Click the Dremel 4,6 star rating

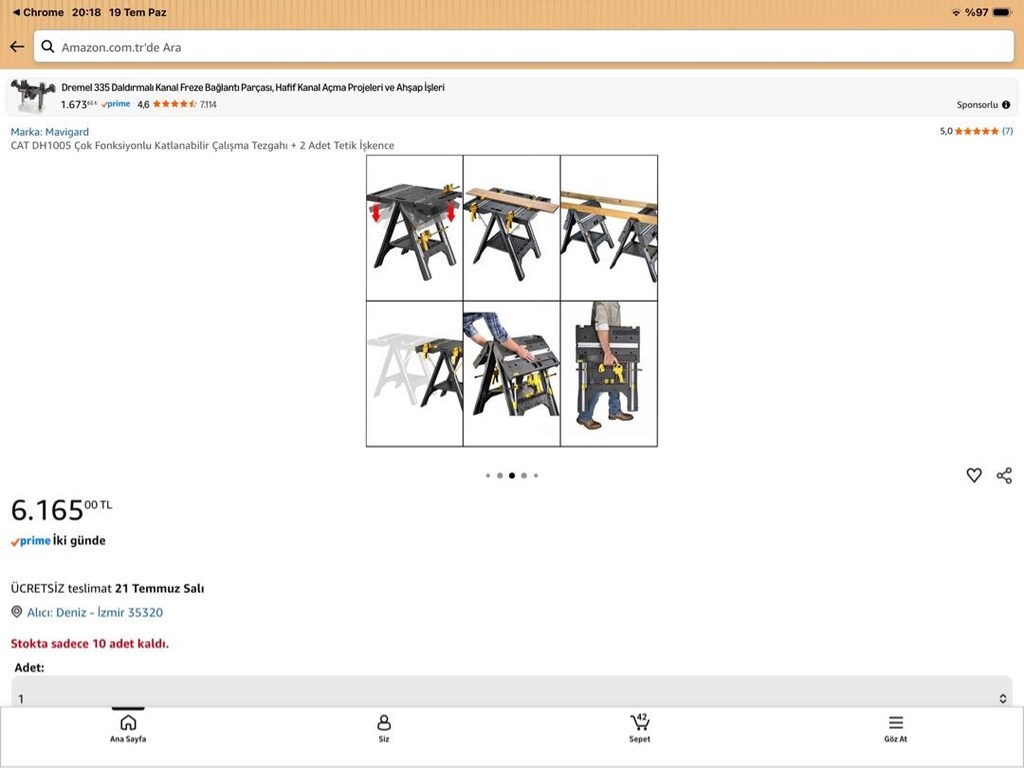(x=167, y=104)
